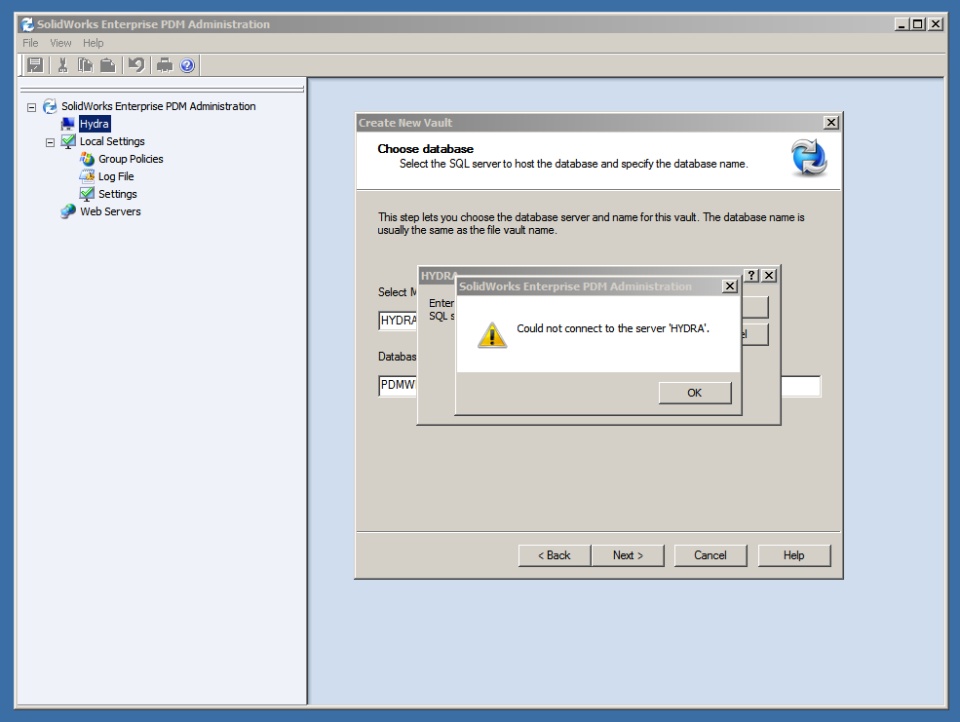Click the Undo arrow toolbar icon
The width and height of the screenshot is (960, 722).
pyautogui.click(x=137, y=65)
